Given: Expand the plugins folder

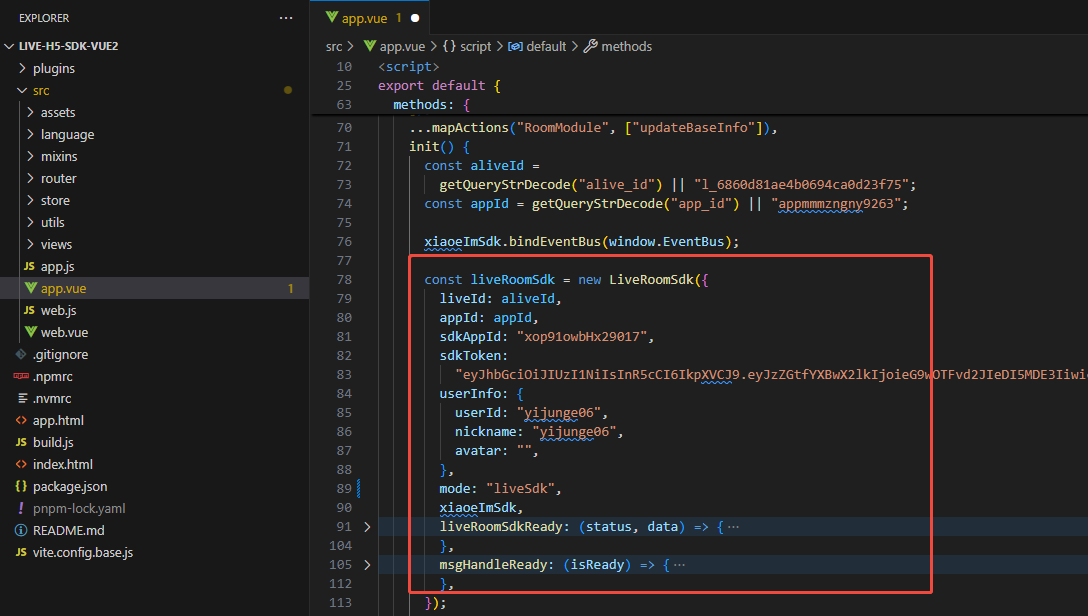Looking at the screenshot, I should tap(23, 68).
